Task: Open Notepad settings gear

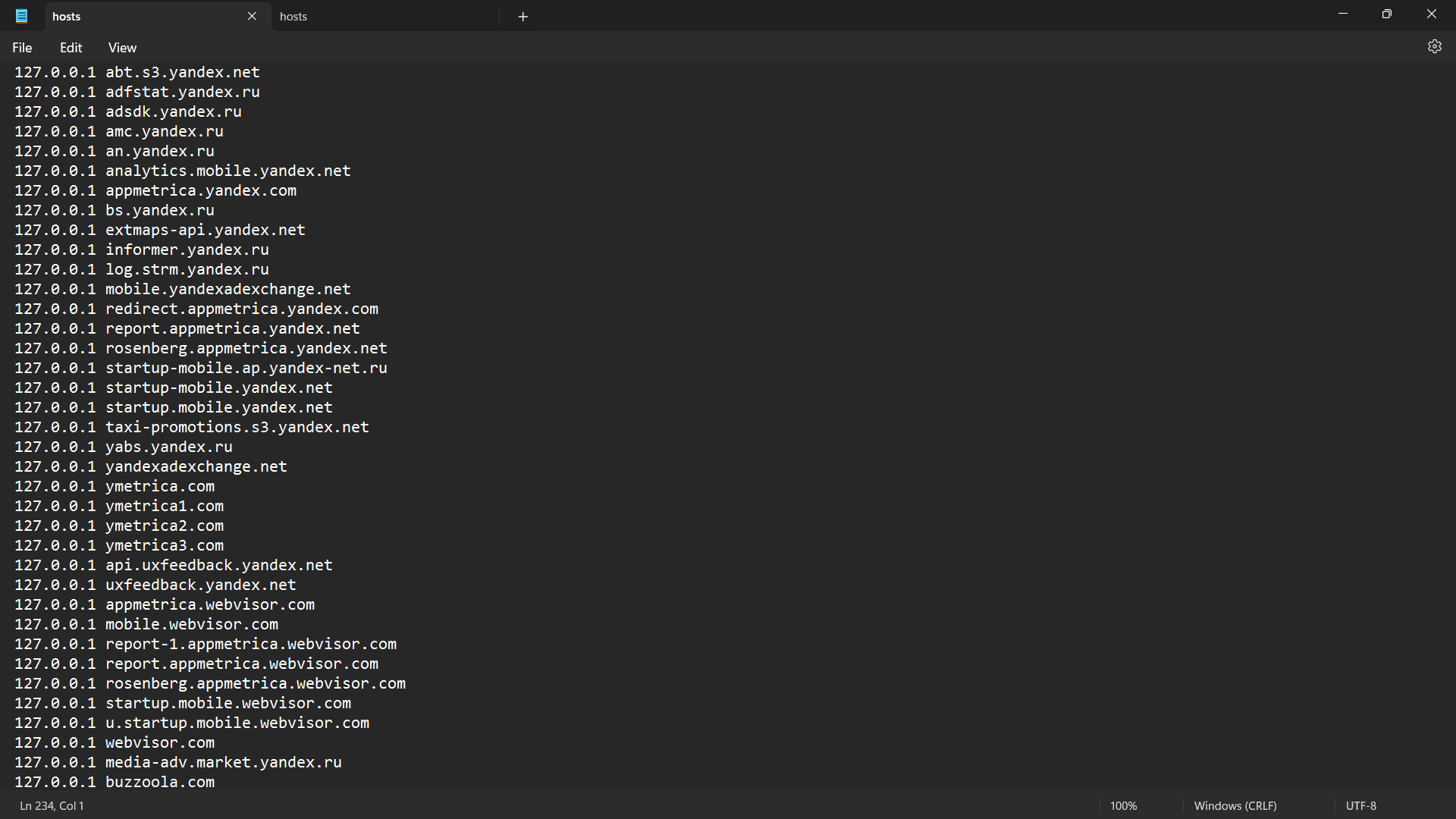Action: point(1434,47)
